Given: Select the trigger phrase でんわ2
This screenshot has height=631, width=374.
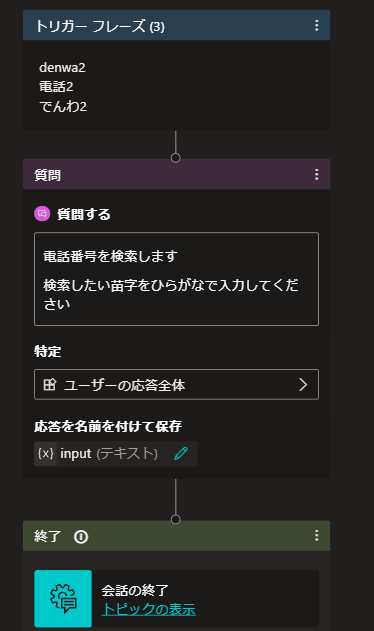Looking at the screenshot, I should coord(63,106).
